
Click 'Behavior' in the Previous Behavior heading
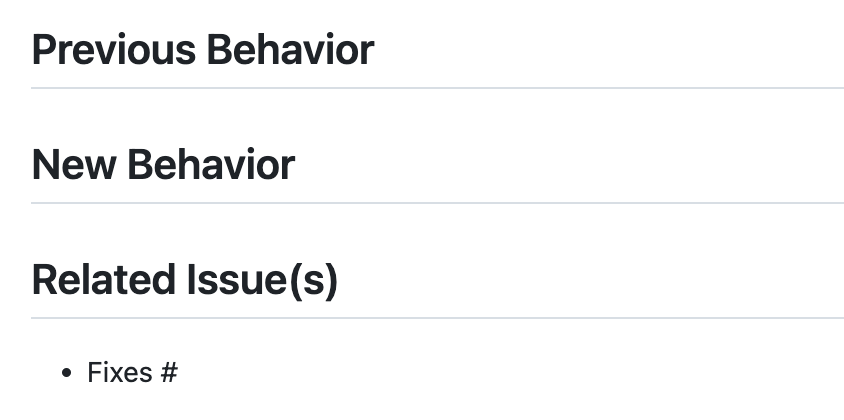click(290, 50)
